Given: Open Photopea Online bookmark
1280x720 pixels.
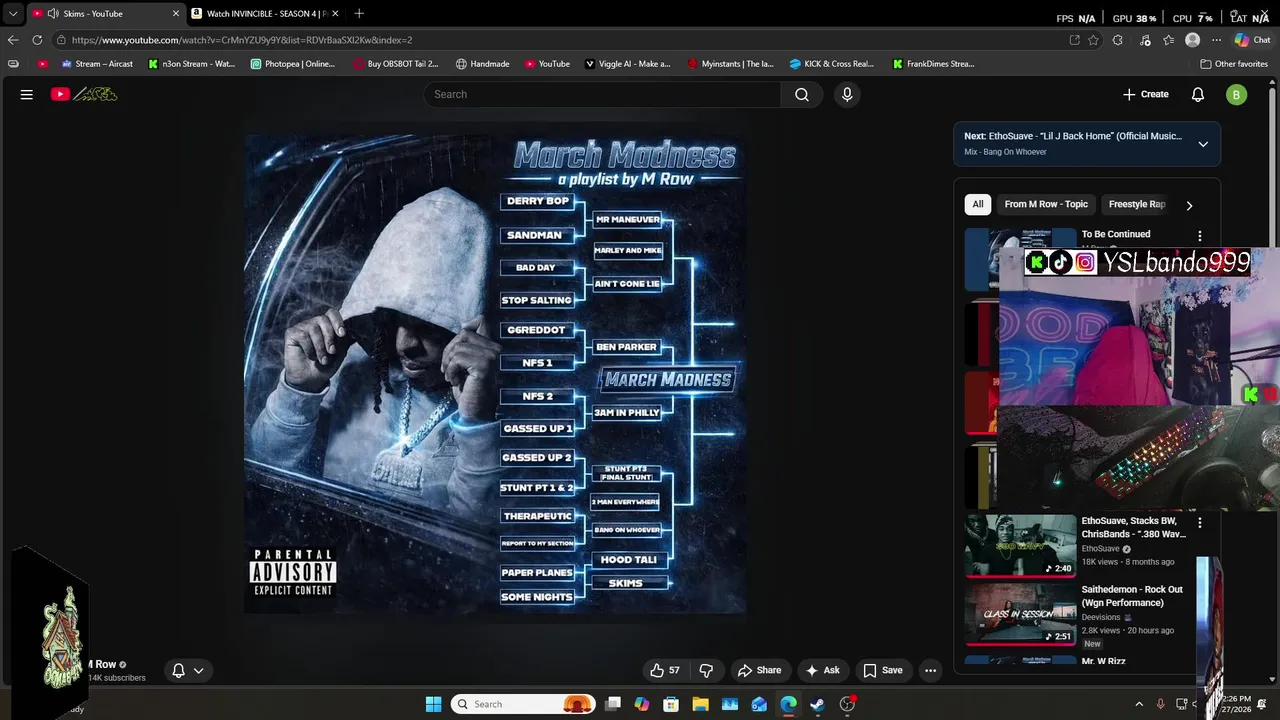Looking at the screenshot, I should point(293,64).
